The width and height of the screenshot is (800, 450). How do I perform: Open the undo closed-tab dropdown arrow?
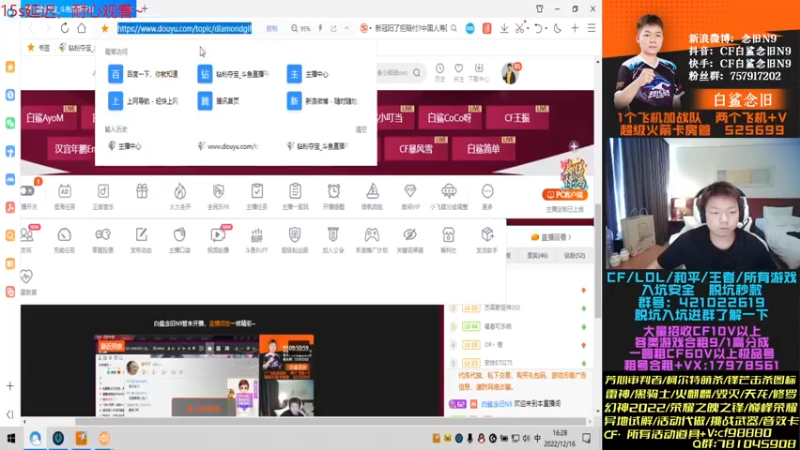point(546,29)
